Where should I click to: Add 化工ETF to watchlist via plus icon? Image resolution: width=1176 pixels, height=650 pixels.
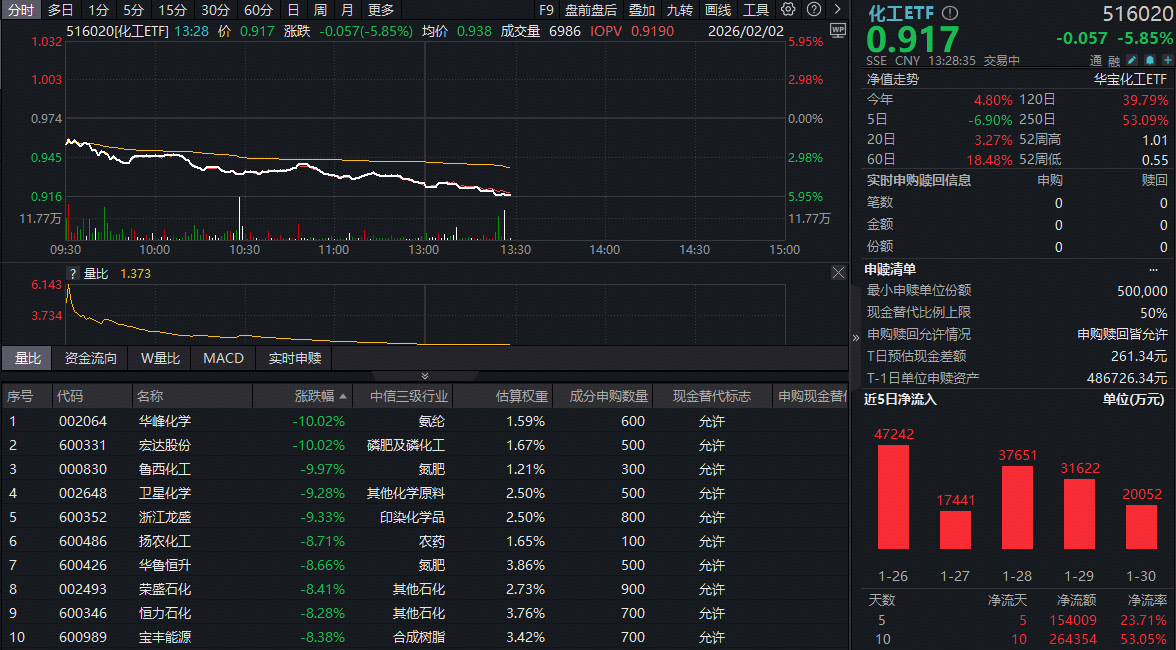click(1166, 60)
